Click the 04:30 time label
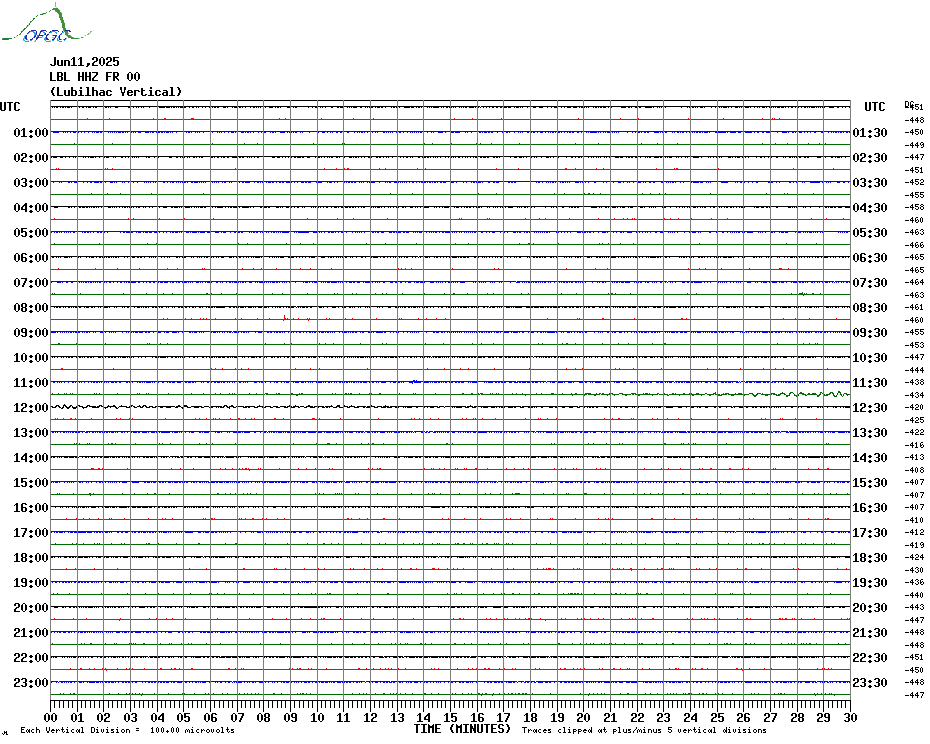The height and width of the screenshot is (744, 930). [x=870, y=208]
